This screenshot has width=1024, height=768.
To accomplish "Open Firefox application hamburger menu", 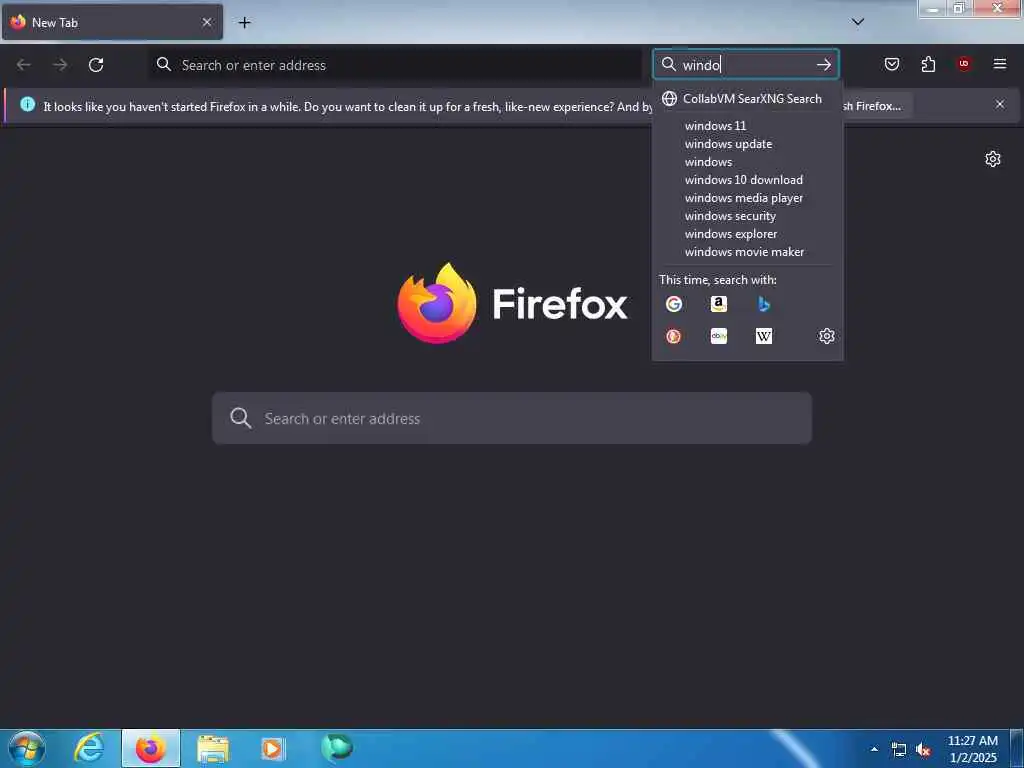I will pyautogui.click(x=999, y=64).
